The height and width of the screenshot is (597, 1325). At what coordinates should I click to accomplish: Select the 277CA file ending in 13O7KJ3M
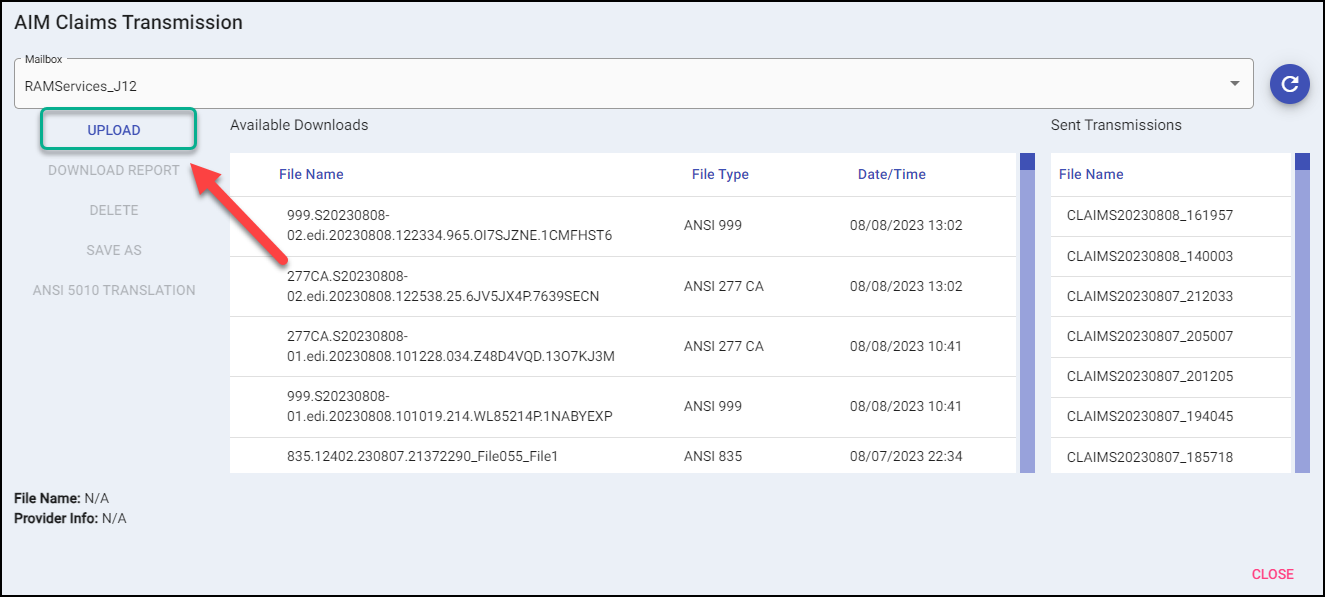pyautogui.click(x=450, y=346)
